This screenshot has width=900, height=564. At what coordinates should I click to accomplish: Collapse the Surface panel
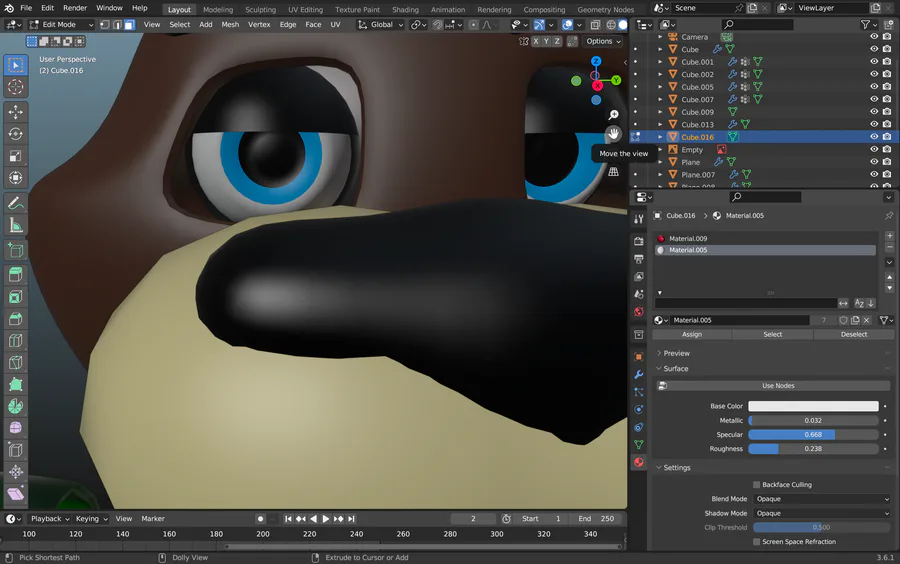pos(676,369)
